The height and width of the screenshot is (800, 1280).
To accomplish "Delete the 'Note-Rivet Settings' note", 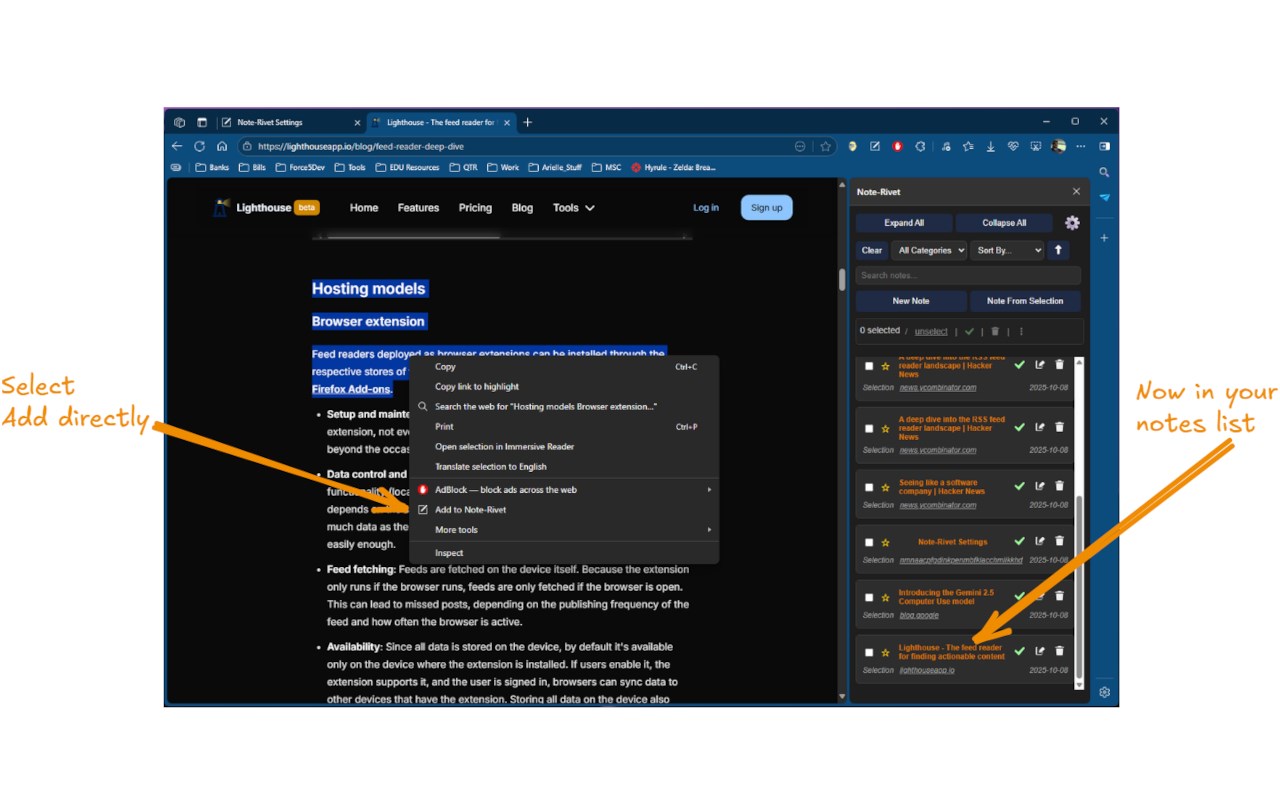I will pyautogui.click(x=1060, y=541).
